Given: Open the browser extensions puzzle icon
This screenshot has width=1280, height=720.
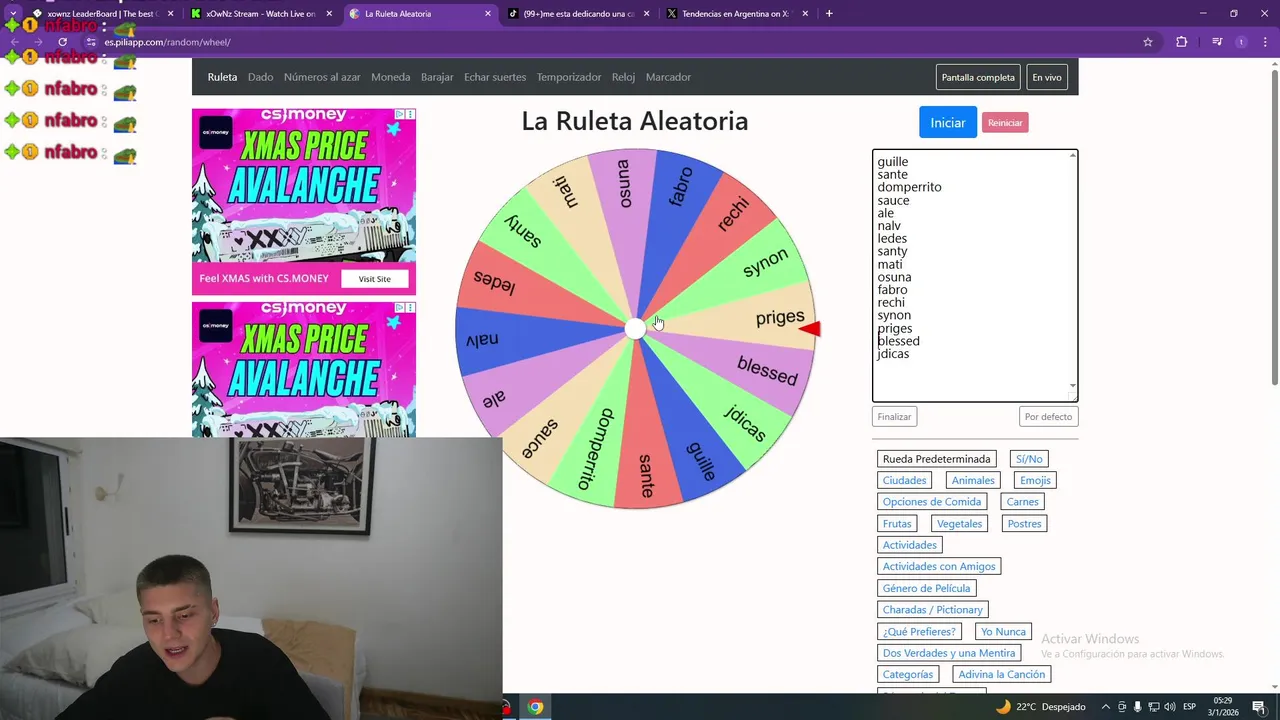Looking at the screenshot, I should tap(1181, 42).
